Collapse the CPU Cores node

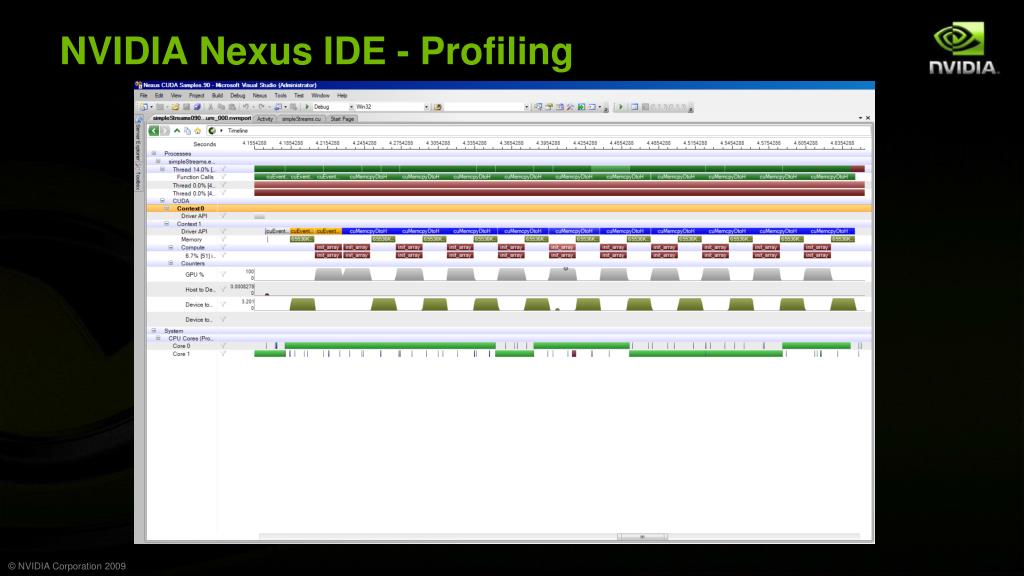coord(159,338)
